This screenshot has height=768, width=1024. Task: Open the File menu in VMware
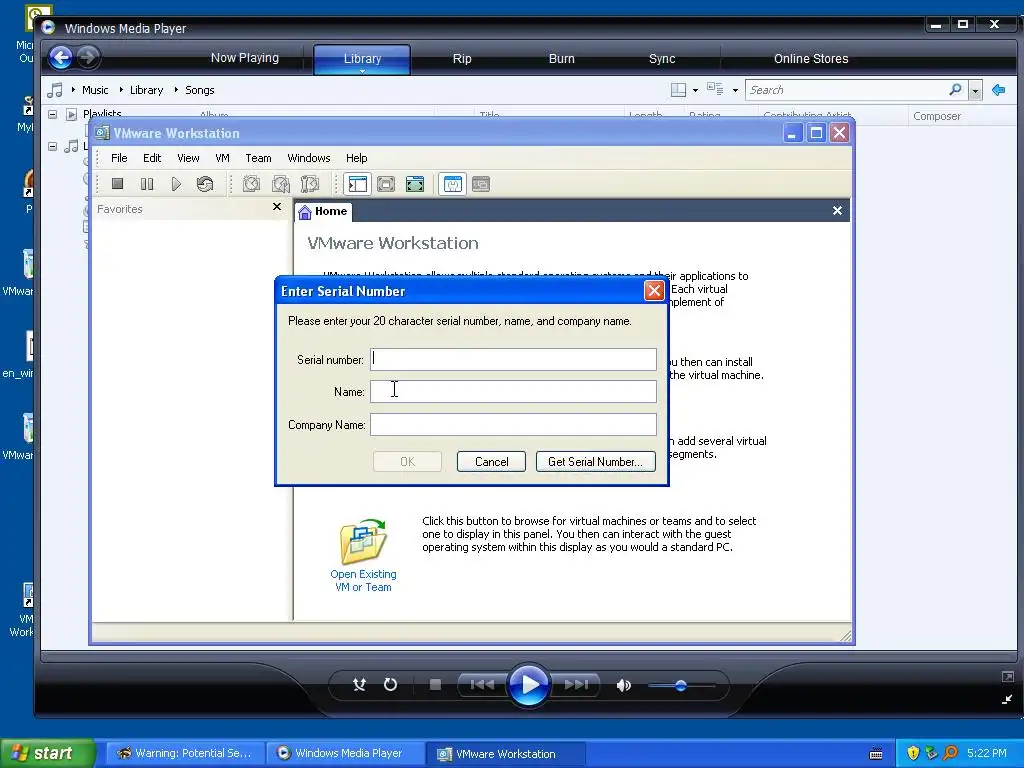(x=119, y=158)
